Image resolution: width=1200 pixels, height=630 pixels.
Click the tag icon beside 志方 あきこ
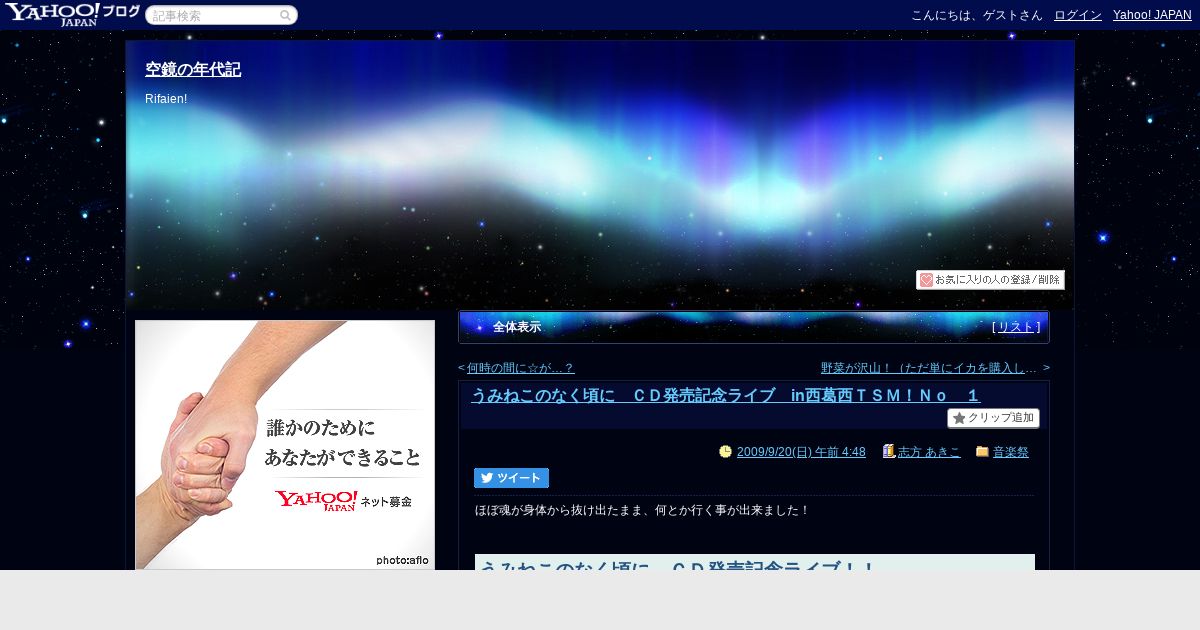(889, 452)
